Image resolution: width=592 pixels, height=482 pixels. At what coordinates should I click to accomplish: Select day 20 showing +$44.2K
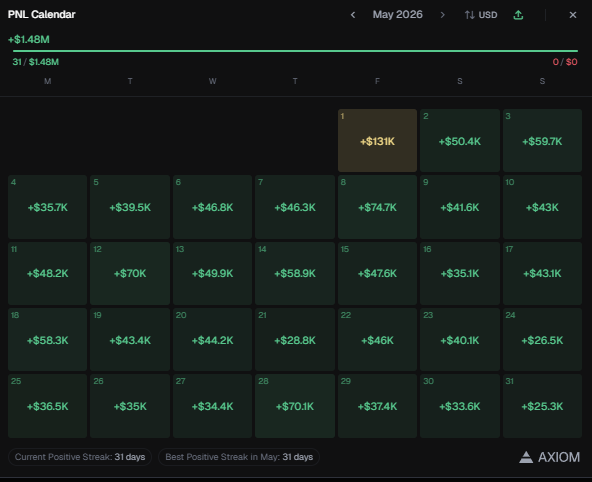click(x=212, y=339)
